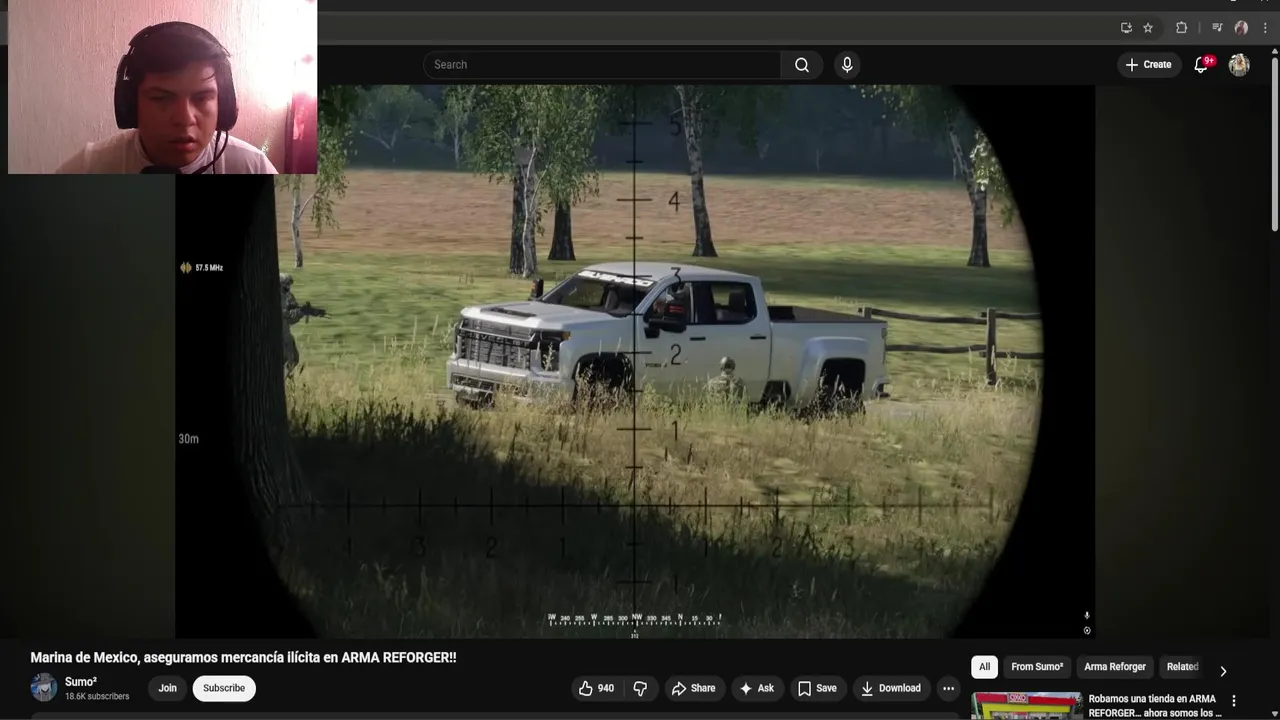Open options menu for Robamos video

[x=1233, y=701]
